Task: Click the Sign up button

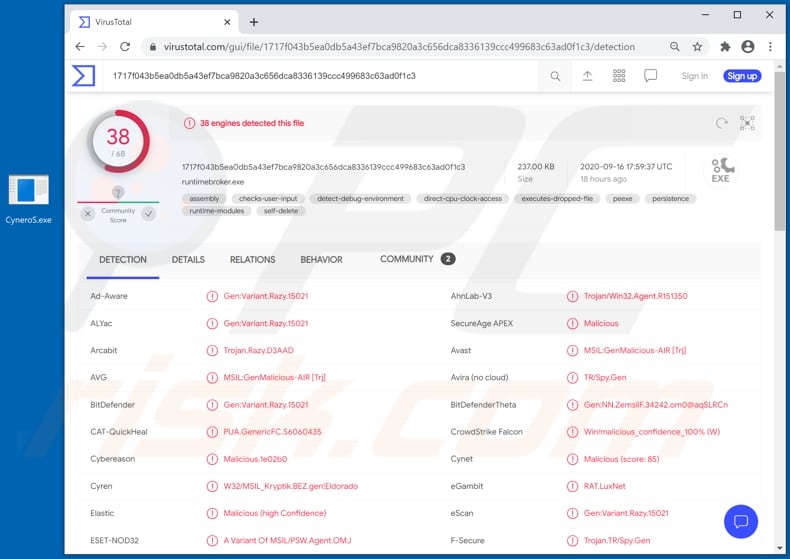Action: [742, 76]
